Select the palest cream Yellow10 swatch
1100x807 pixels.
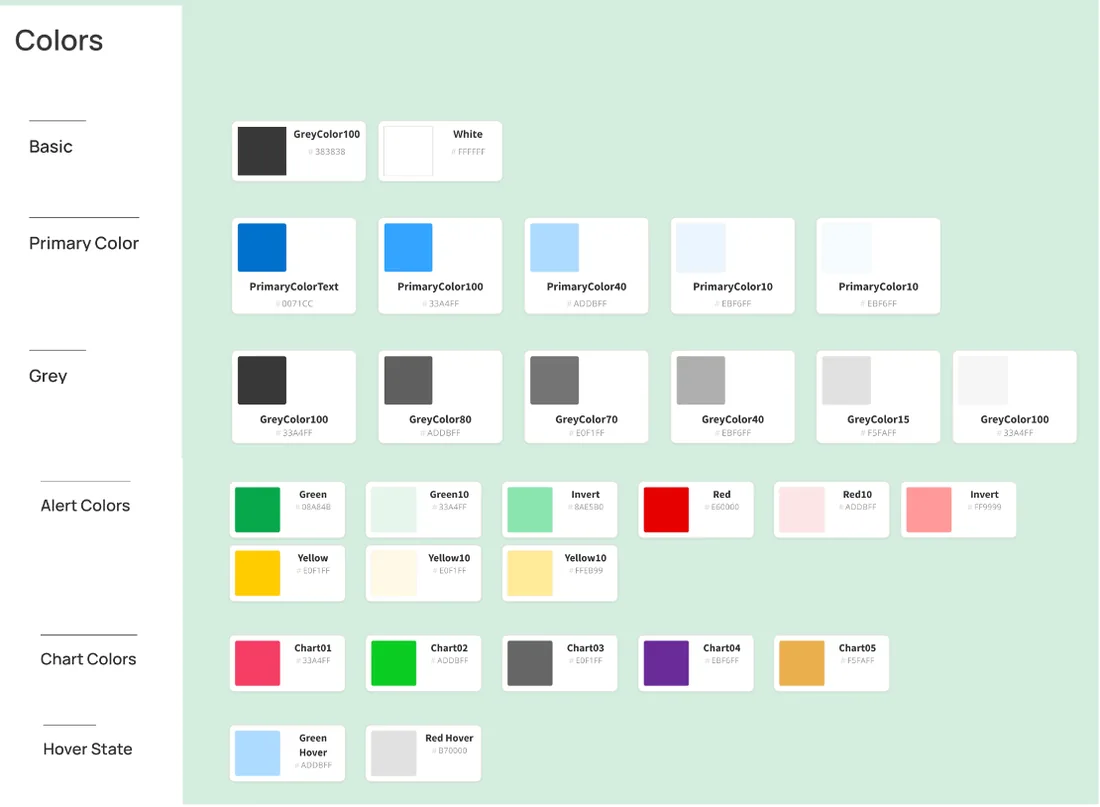coord(394,573)
